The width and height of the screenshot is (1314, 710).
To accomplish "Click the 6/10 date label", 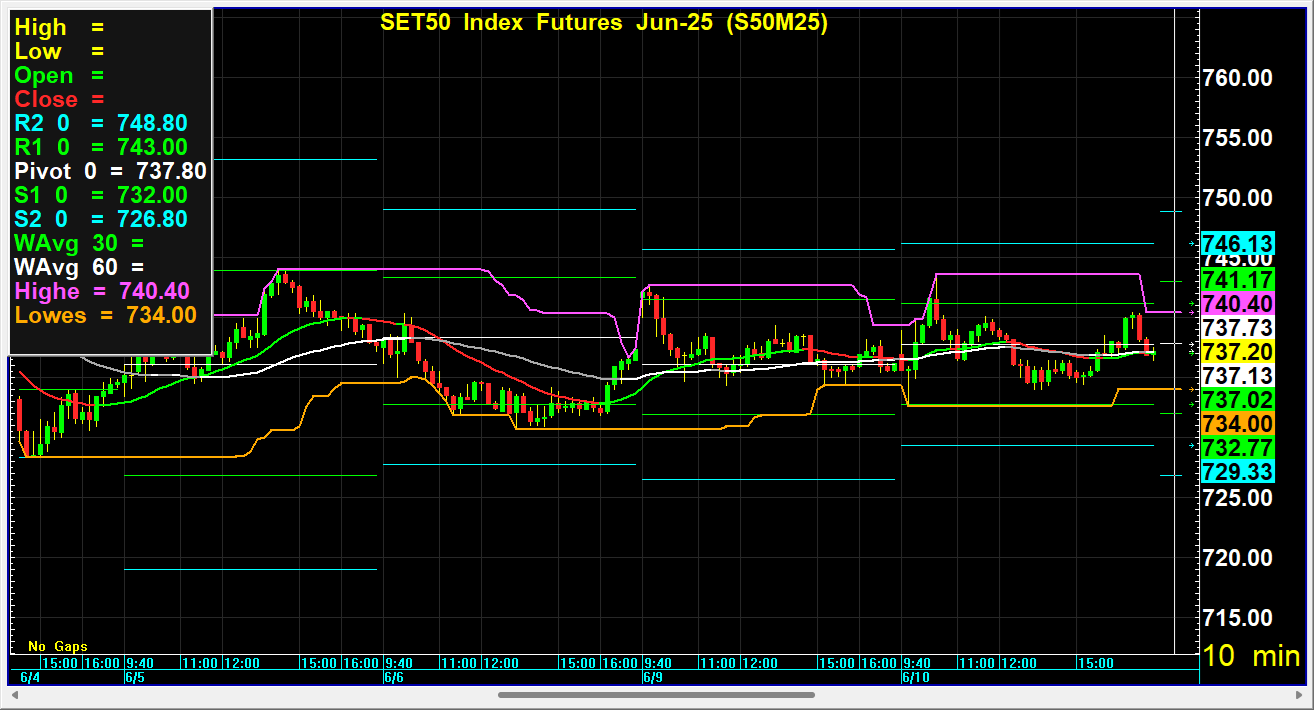I will (x=916, y=677).
